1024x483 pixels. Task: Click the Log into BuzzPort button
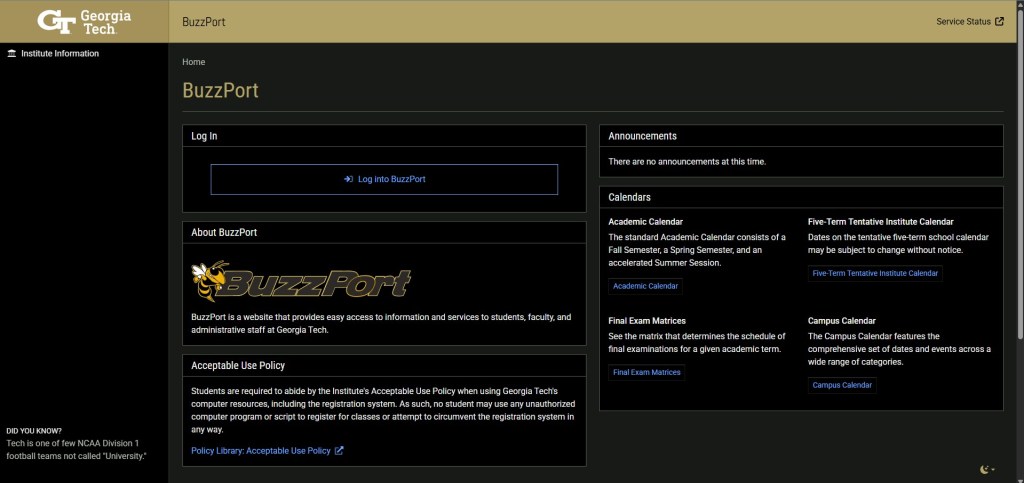coord(384,179)
